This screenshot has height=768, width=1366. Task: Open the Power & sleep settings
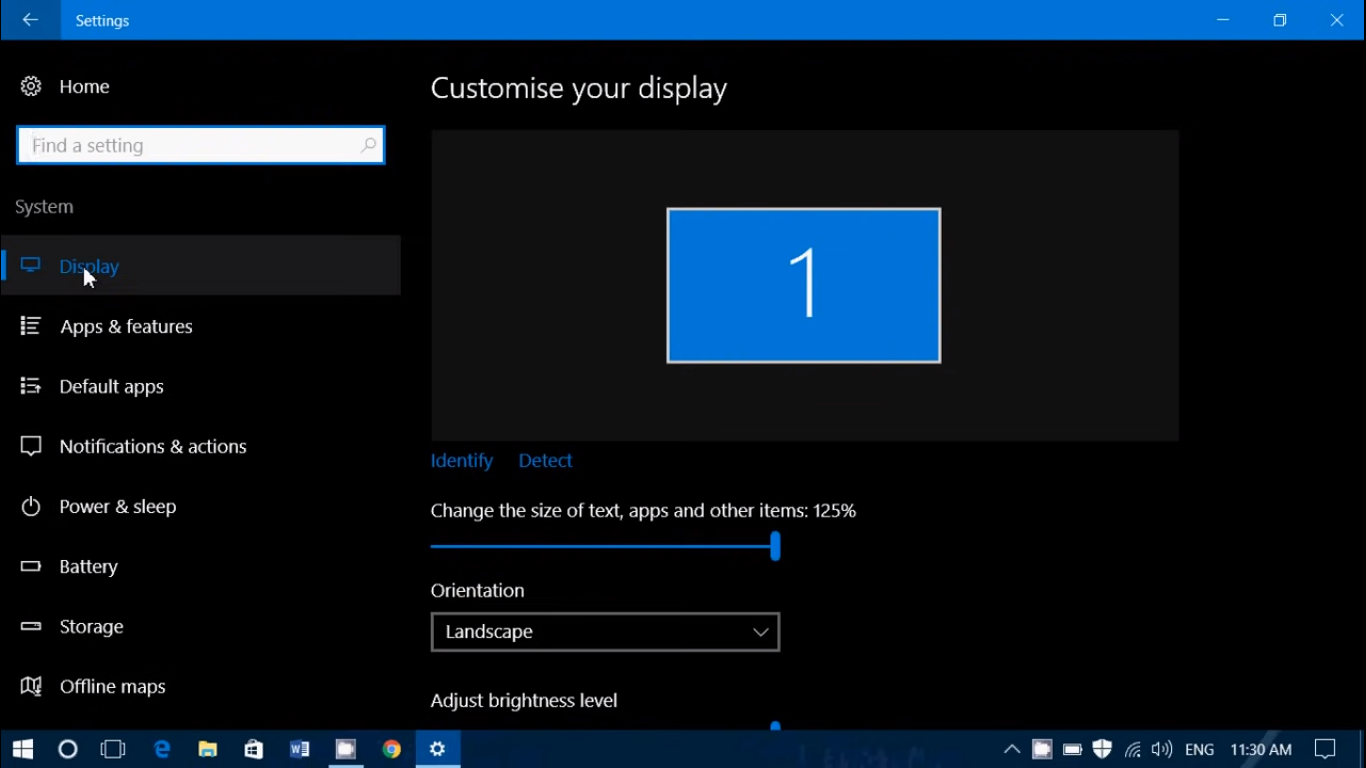point(200,506)
